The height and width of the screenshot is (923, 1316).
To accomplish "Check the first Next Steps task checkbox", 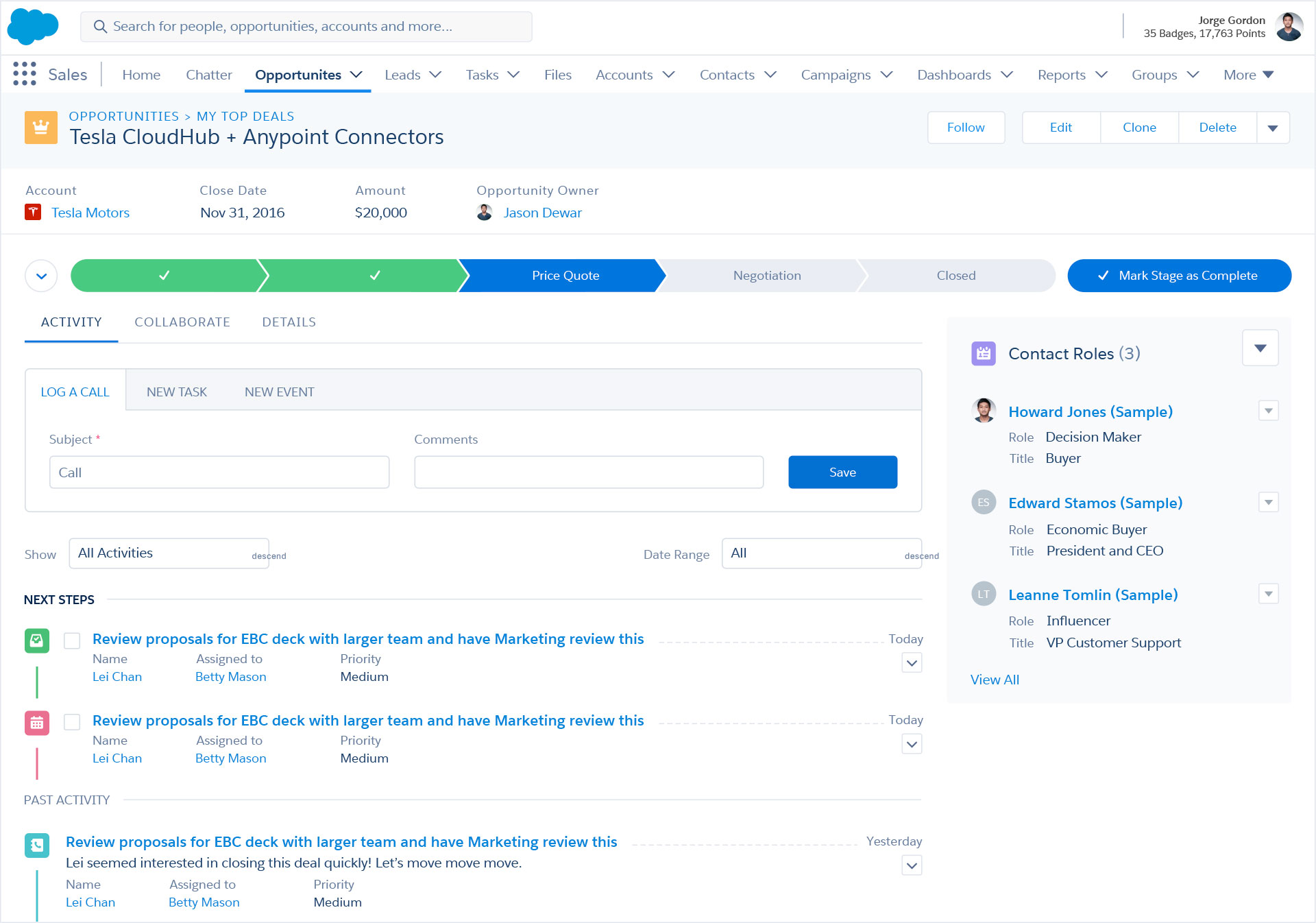I will coord(72,640).
